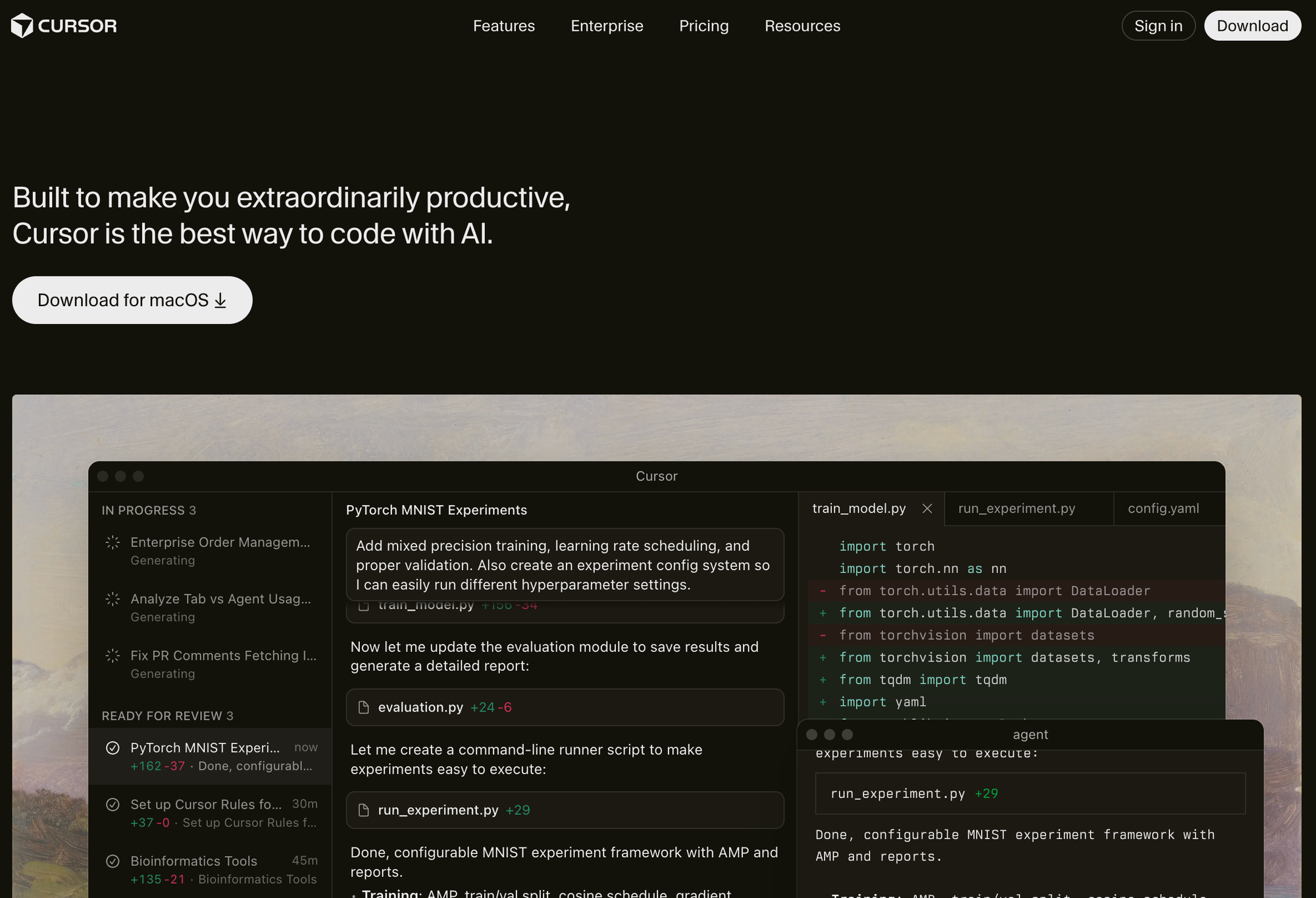
Task: Click the Sign in button
Action: pos(1158,26)
